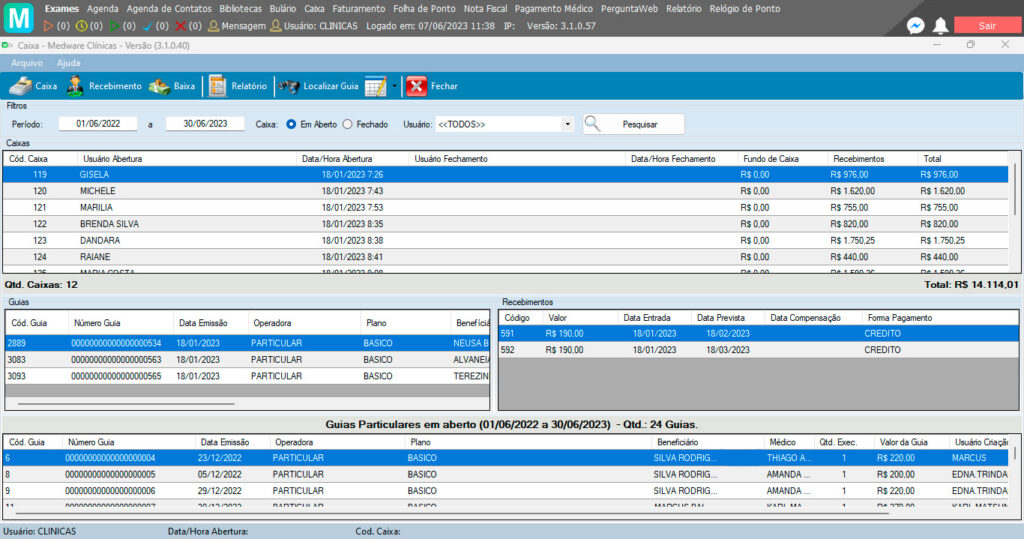Select the Fechado radio button
This screenshot has width=1024, height=539.
coord(348,124)
